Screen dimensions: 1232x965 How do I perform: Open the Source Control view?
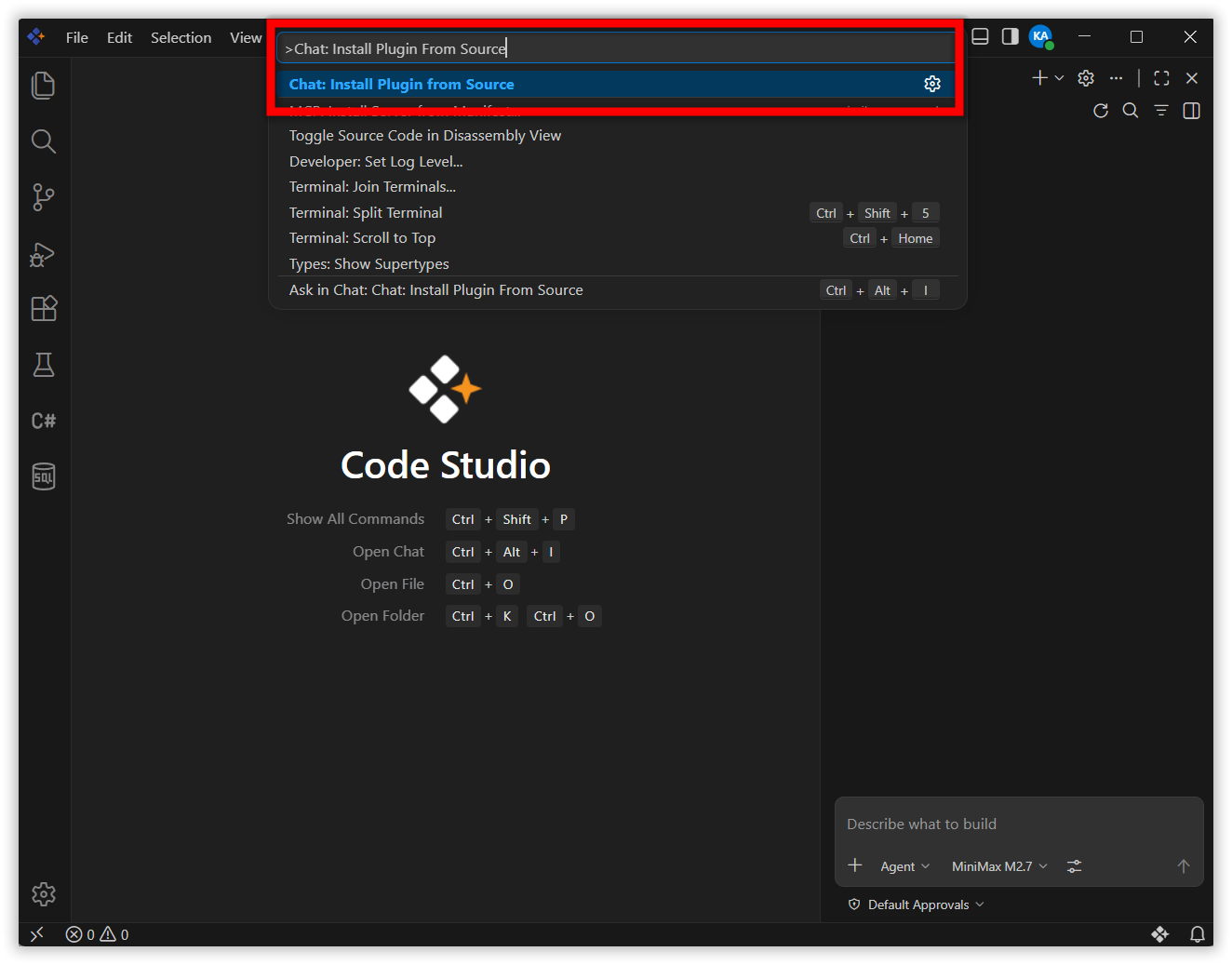pos(44,197)
